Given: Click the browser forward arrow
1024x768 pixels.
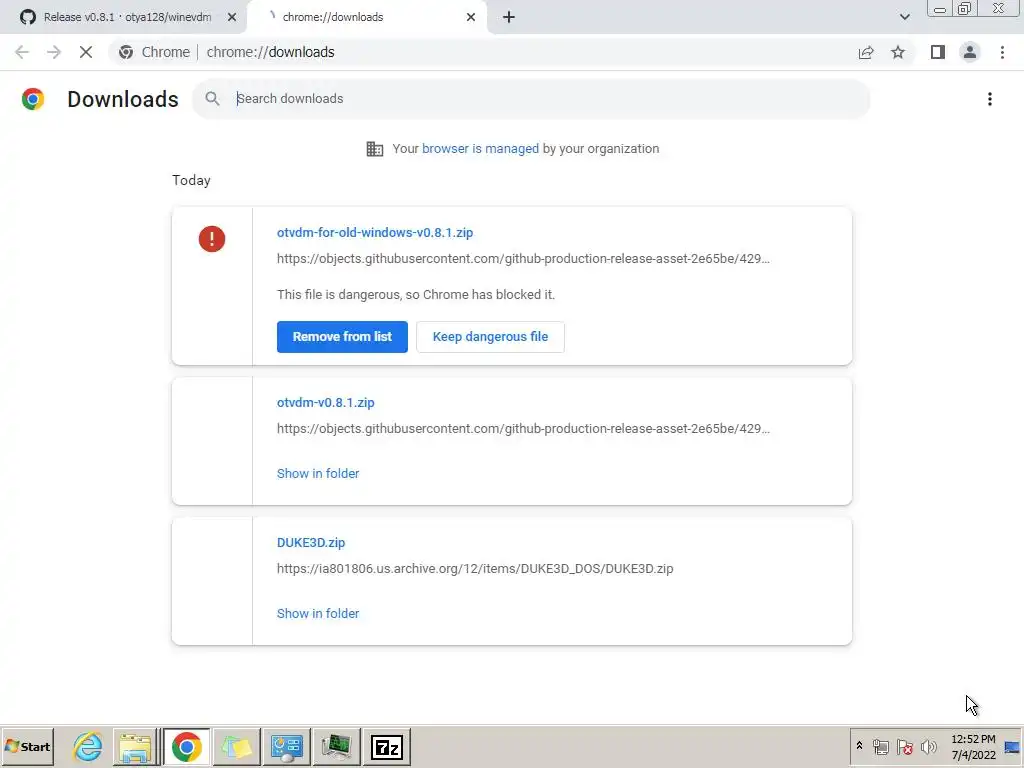Looking at the screenshot, I should coord(54,52).
